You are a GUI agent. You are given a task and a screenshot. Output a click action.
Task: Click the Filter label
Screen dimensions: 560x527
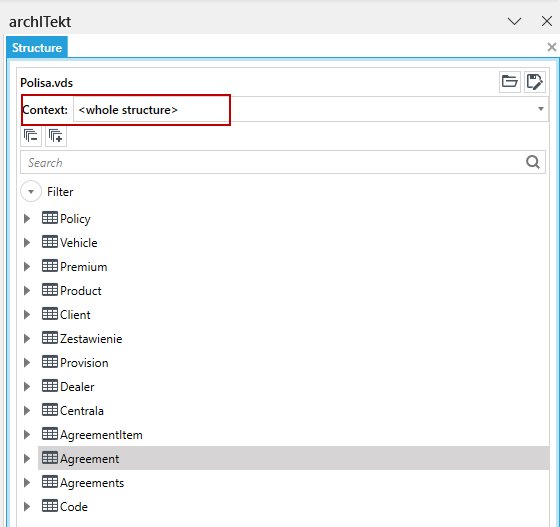coord(60,192)
